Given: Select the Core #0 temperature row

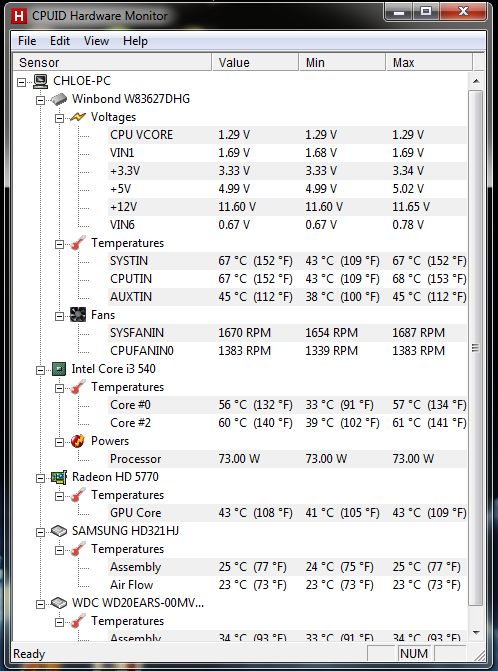Looking at the screenshot, I should (x=287, y=405).
